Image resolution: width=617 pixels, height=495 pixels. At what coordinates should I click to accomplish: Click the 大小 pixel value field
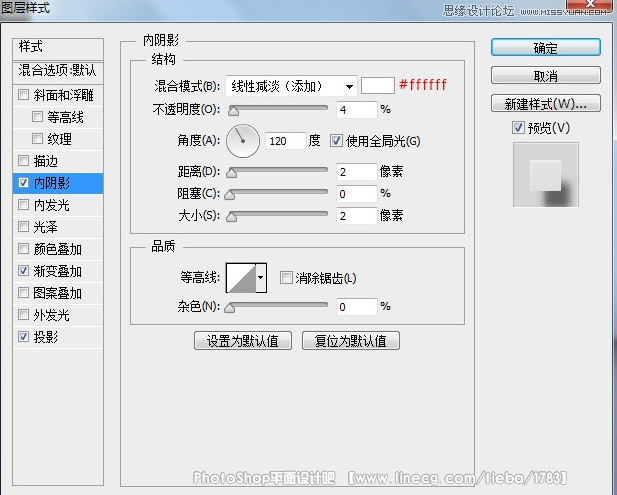click(x=357, y=216)
